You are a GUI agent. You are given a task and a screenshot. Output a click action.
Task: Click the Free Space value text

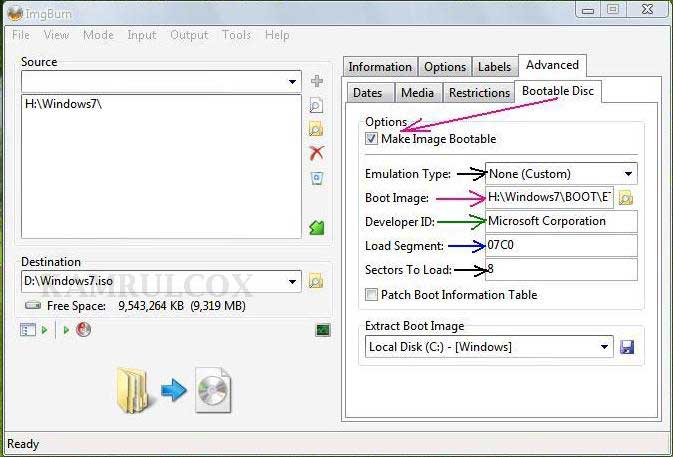click(x=182, y=306)
